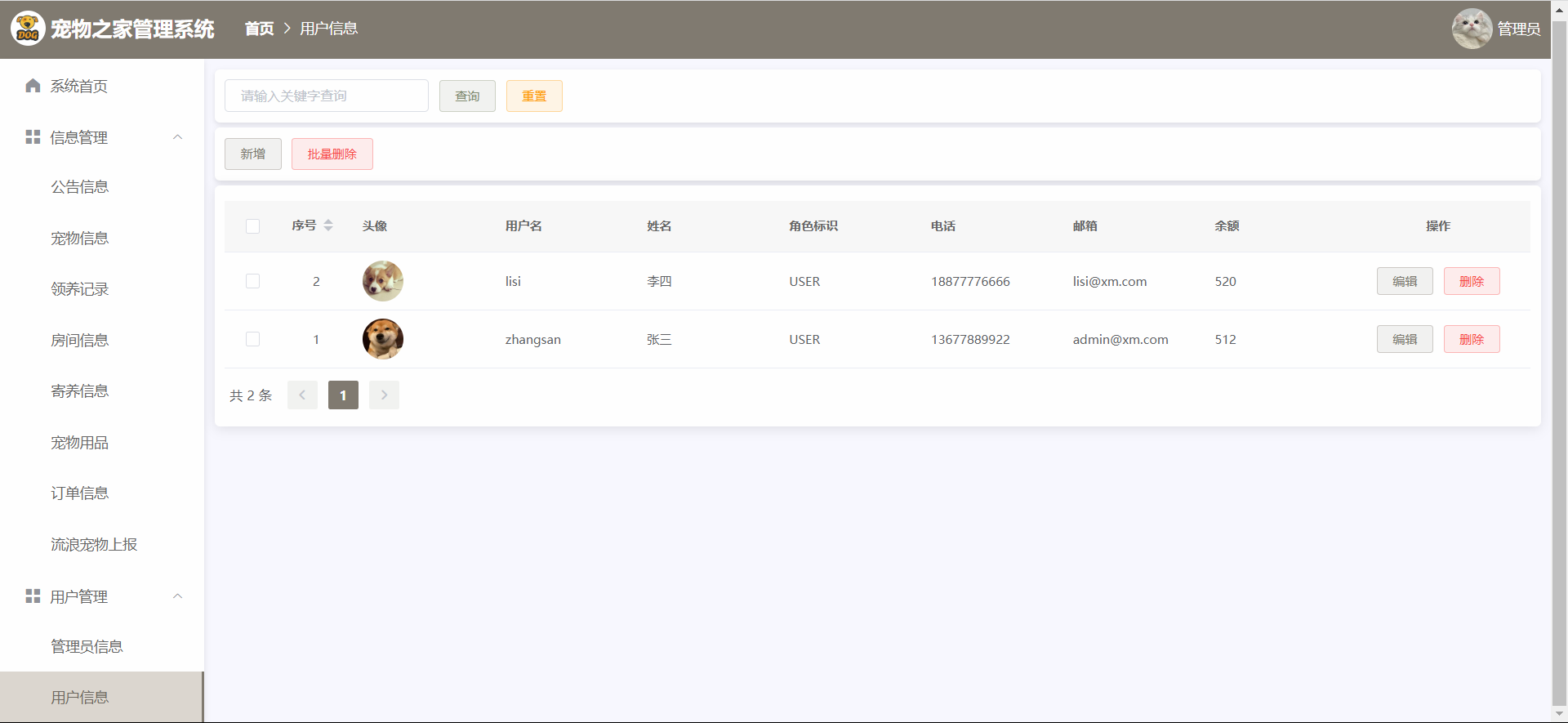1568x723 pixels.
Task: Click the 头像 column header
Action: 375,226
